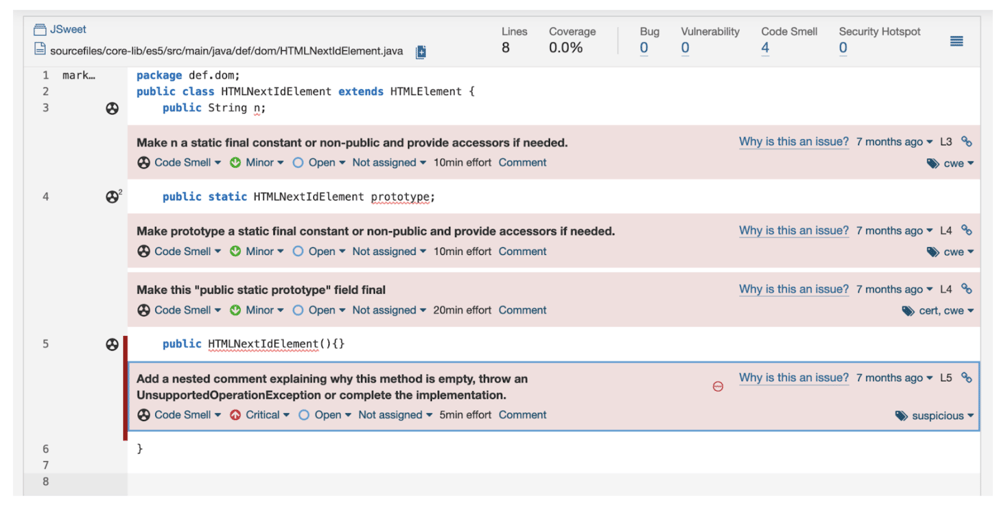Open the 7 months ago dropdown on L3 issue
The height and width of the screenshot is (506, 1008).
point(894,142)
